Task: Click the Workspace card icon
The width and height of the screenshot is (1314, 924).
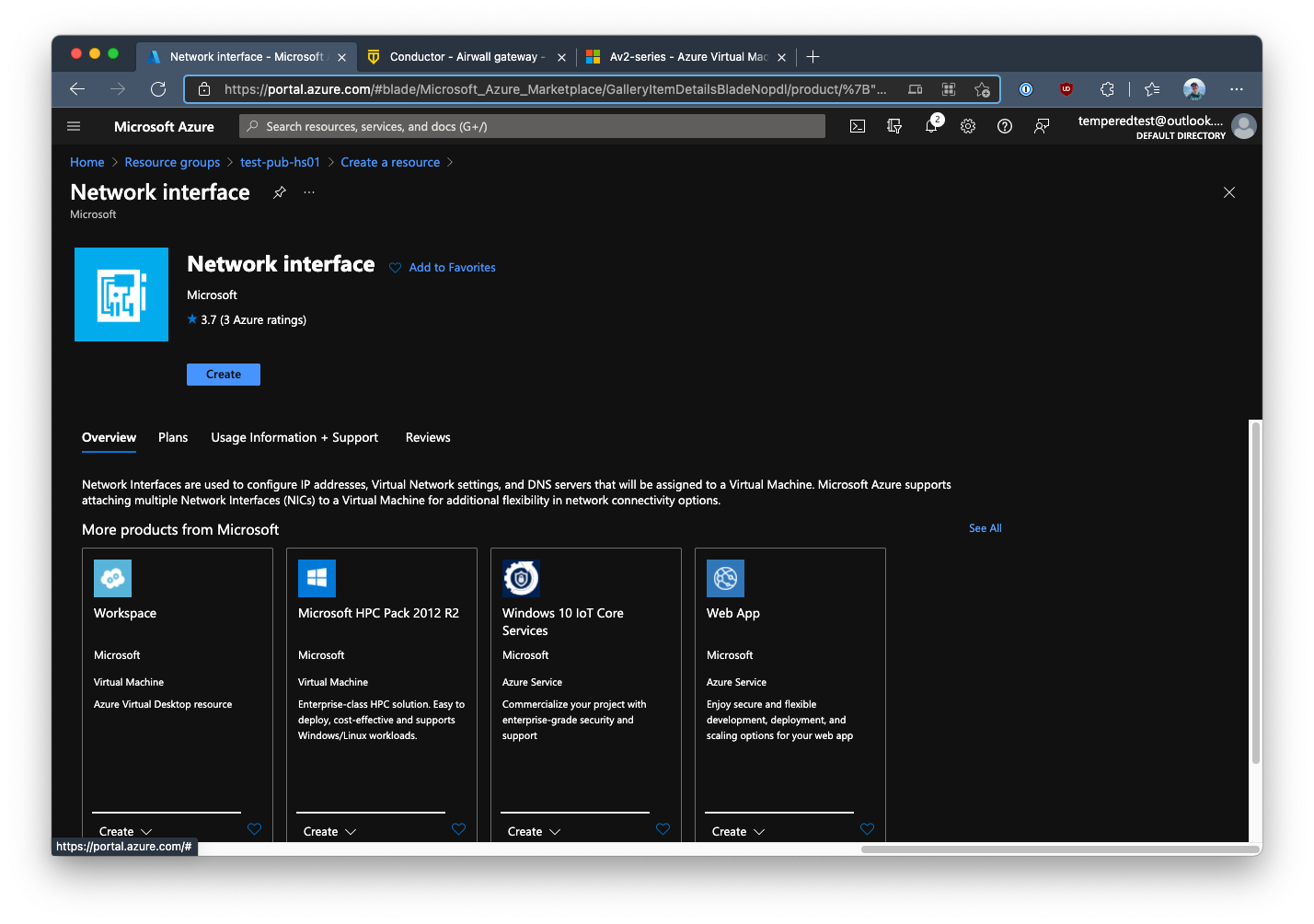Action: point(112,578)
